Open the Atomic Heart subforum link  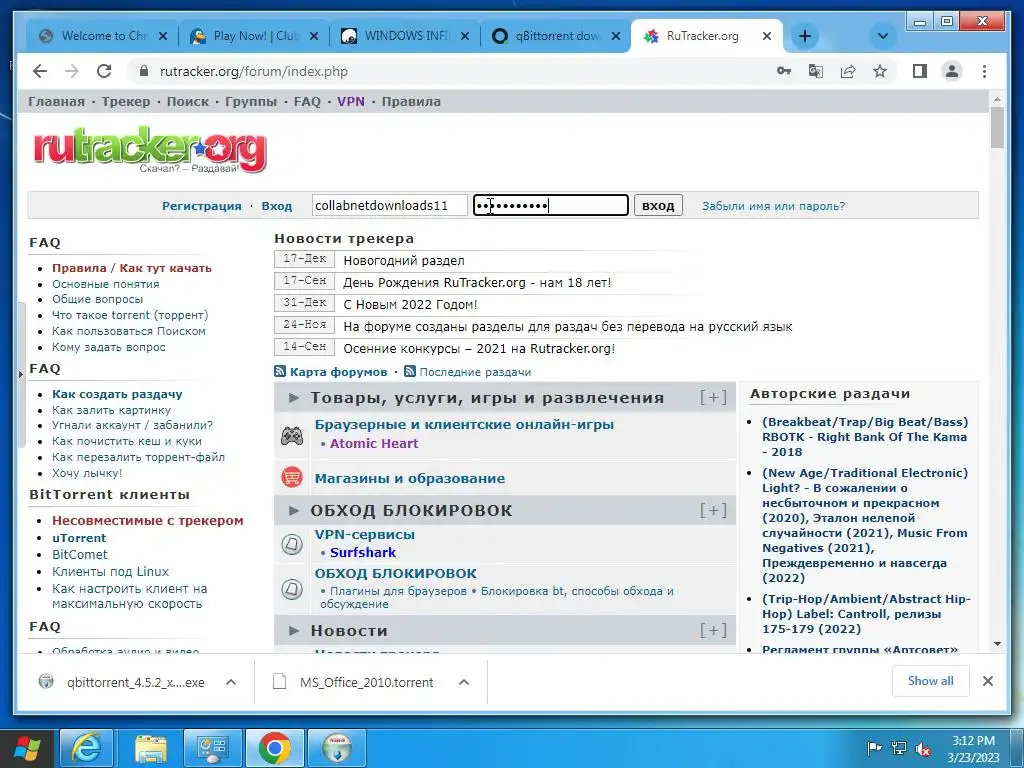coord(374,443)
